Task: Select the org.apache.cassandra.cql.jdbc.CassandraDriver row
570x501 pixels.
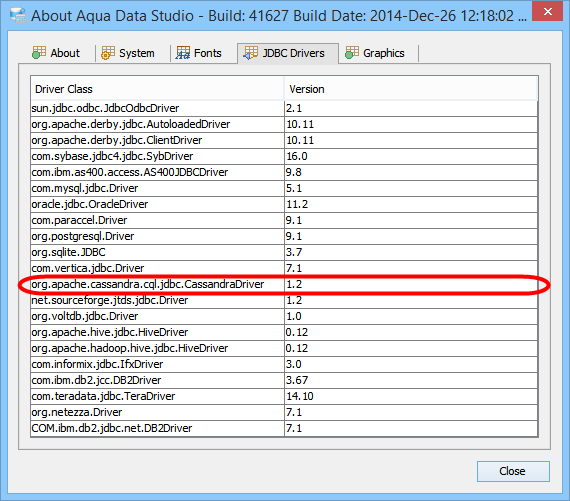Action: [x=284, y=284]
